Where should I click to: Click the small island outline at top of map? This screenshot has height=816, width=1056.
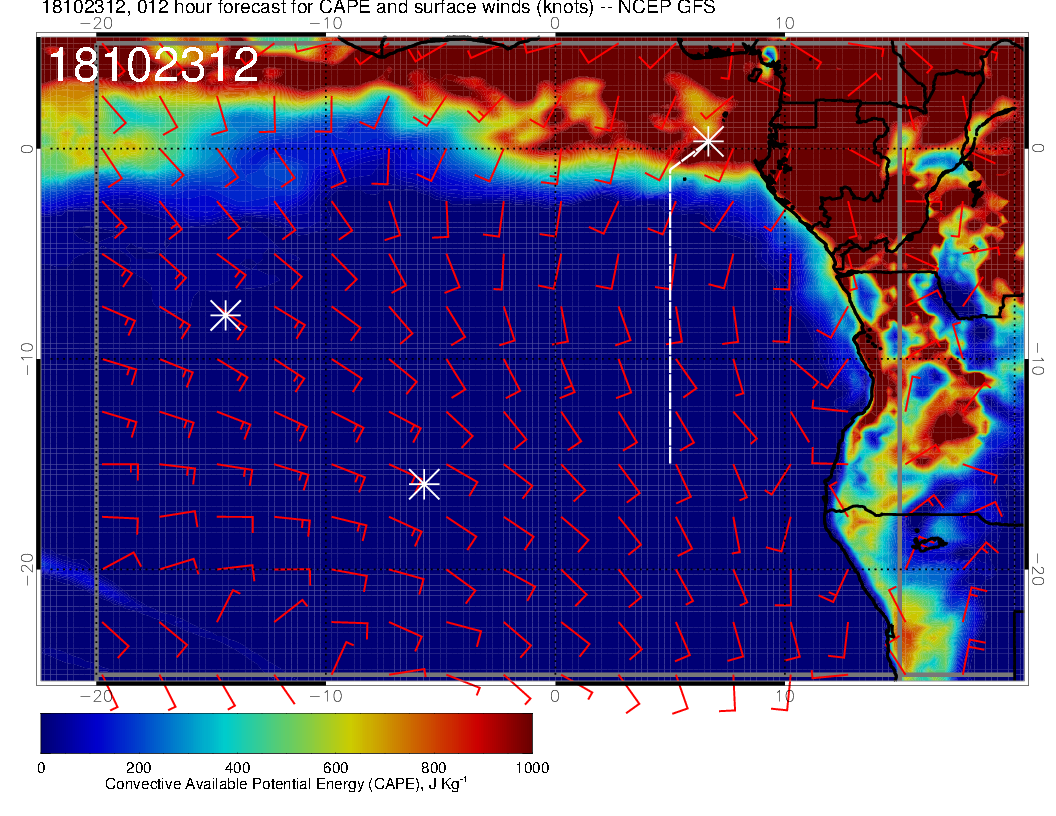[x=769, y=55]
